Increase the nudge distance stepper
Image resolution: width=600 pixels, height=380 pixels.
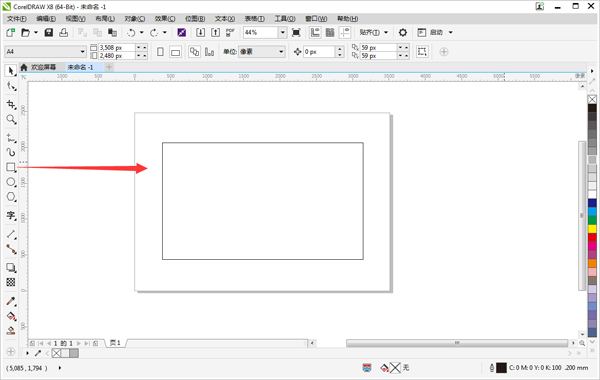(340, 49)
